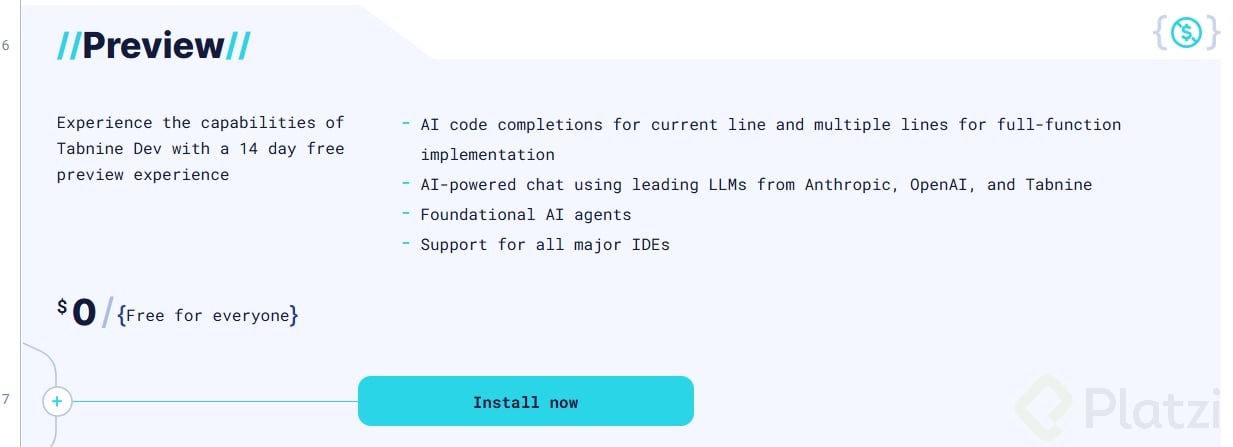1233x447 pixels.
Task: Click the "Free for everyone" label
Action: tap(208, 316)
